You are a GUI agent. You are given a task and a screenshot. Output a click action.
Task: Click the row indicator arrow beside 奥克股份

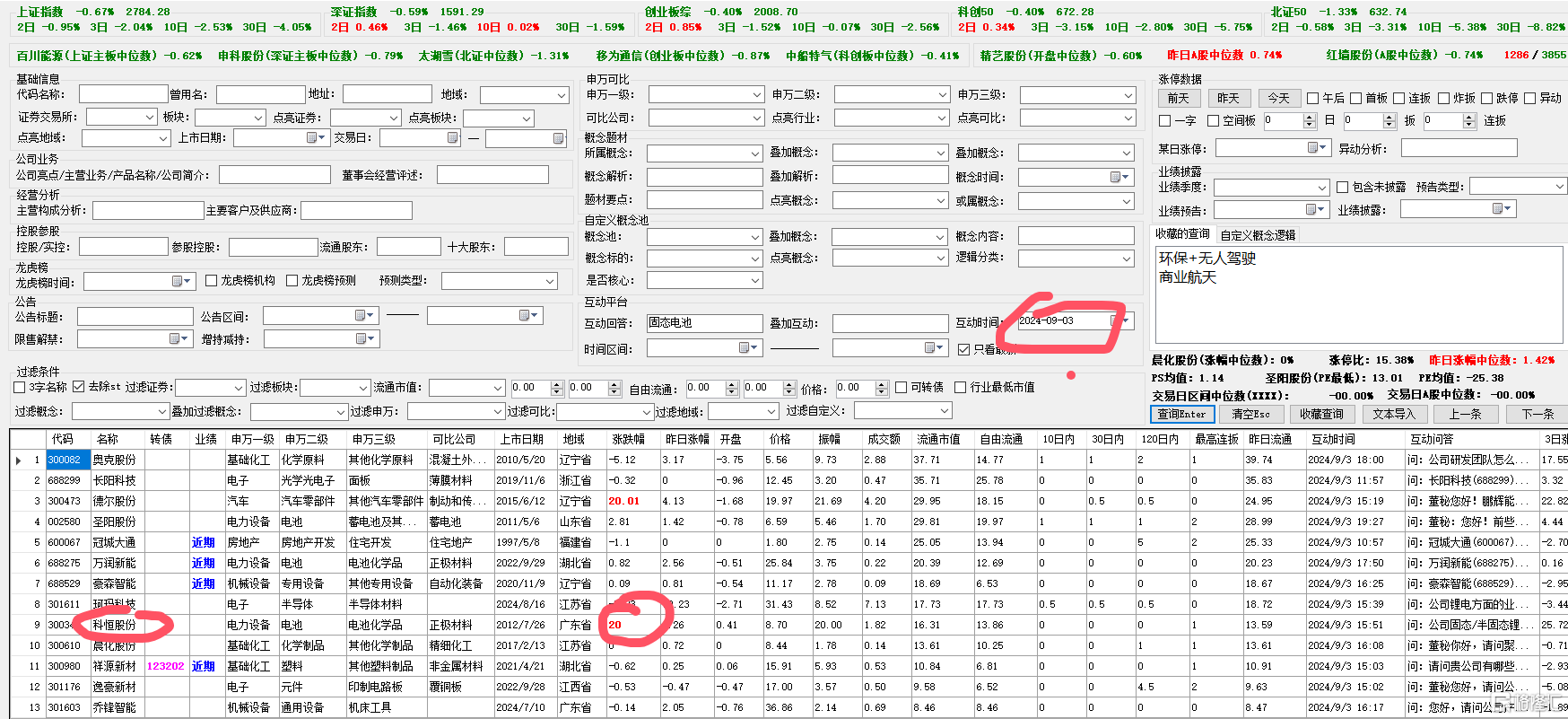point(18,460)
